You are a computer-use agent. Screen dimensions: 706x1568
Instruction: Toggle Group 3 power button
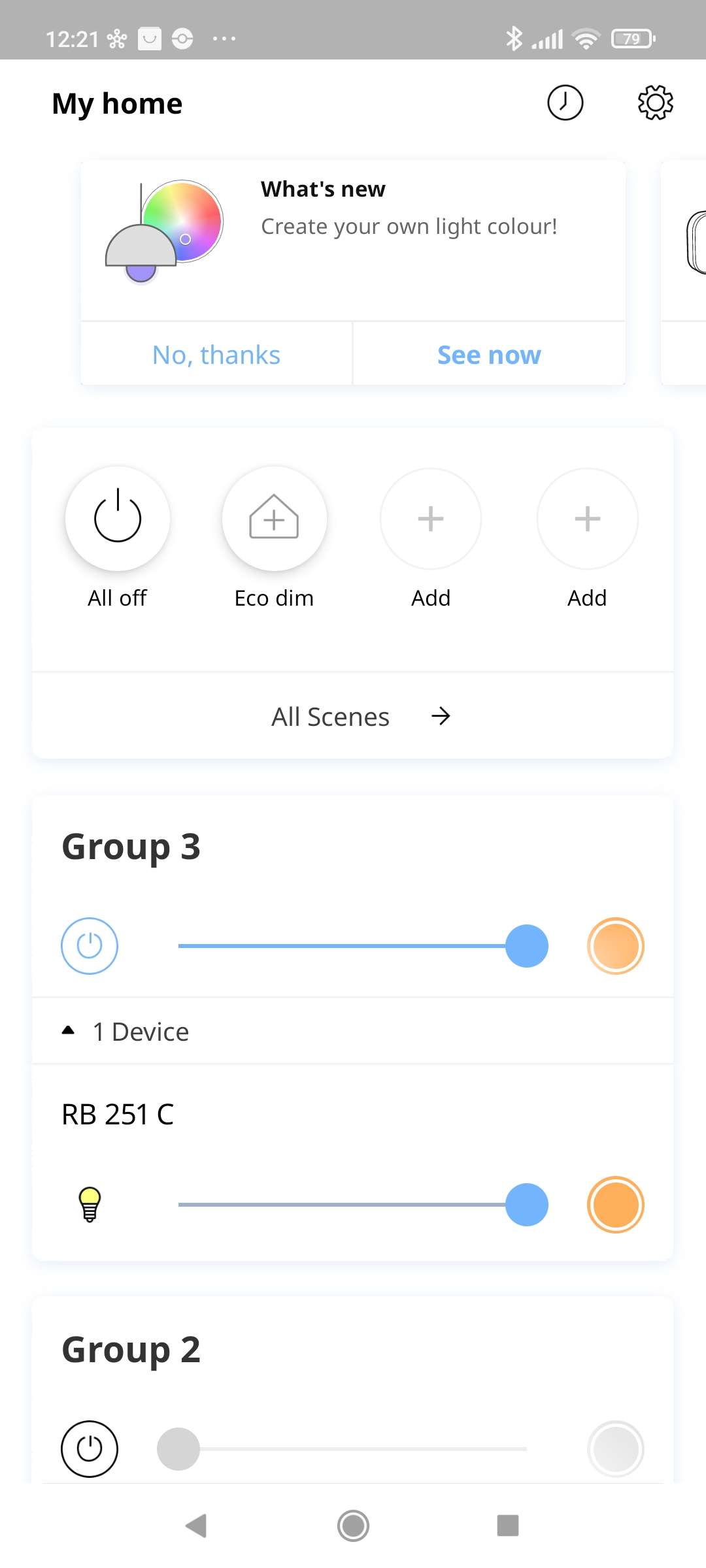[90, 945]
